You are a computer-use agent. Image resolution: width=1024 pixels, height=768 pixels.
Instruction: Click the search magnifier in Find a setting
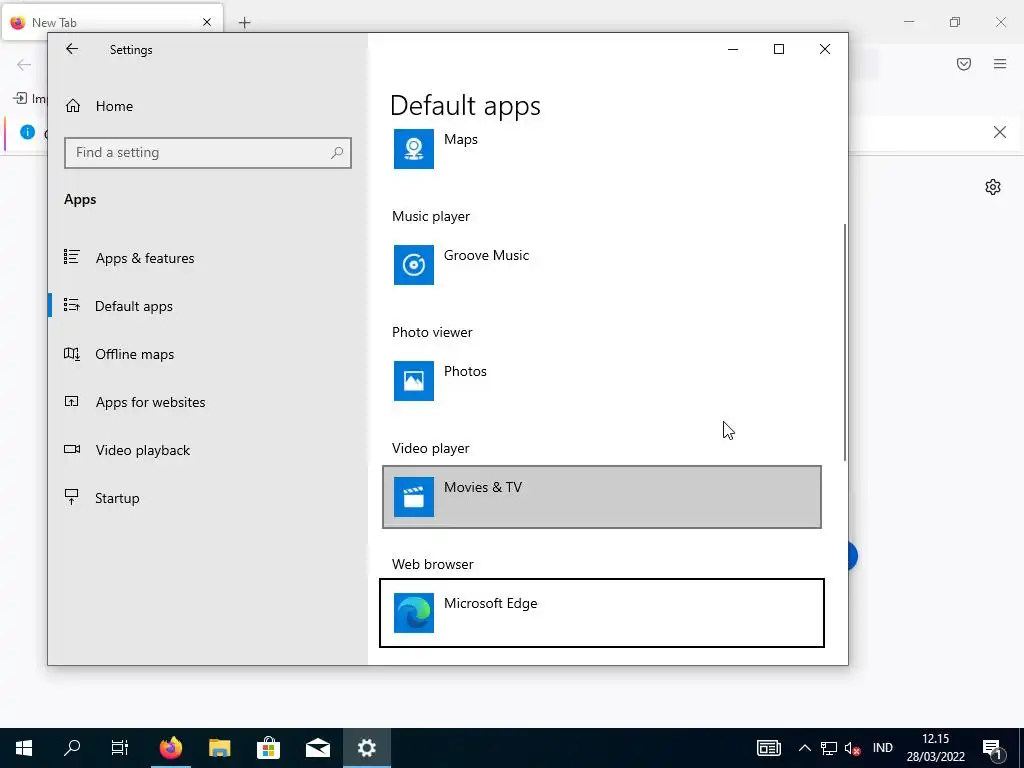pos(336,152)
